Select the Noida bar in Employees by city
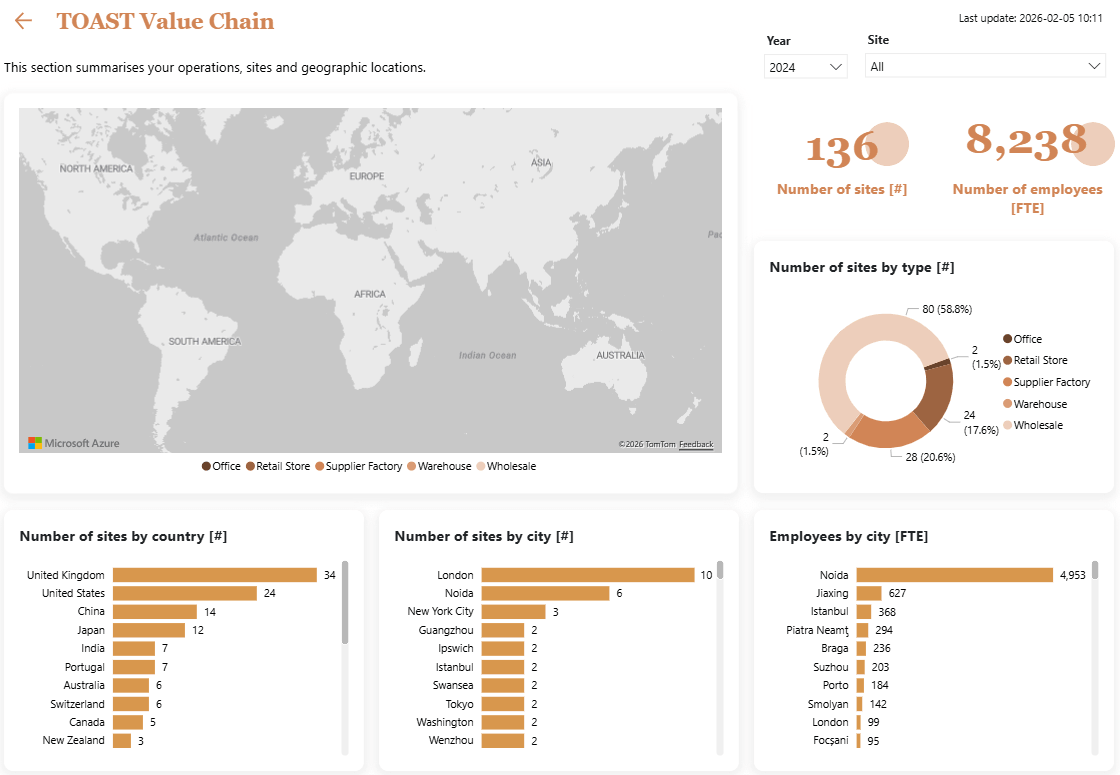The height and width of the screenshot is (775, 1120). click(954, 575)
